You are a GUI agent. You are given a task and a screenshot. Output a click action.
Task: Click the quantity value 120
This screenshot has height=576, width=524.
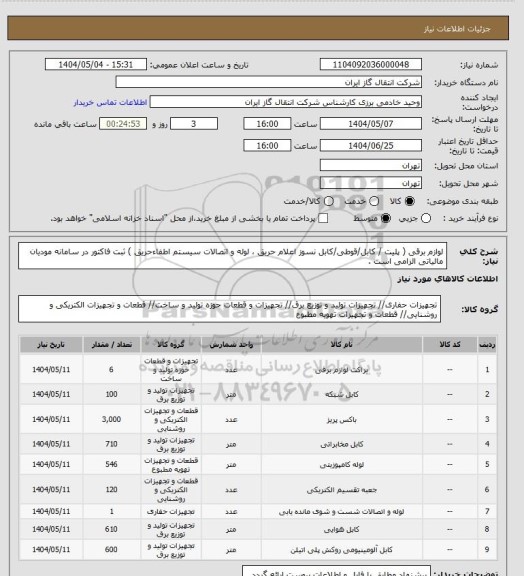coord(111,490)
